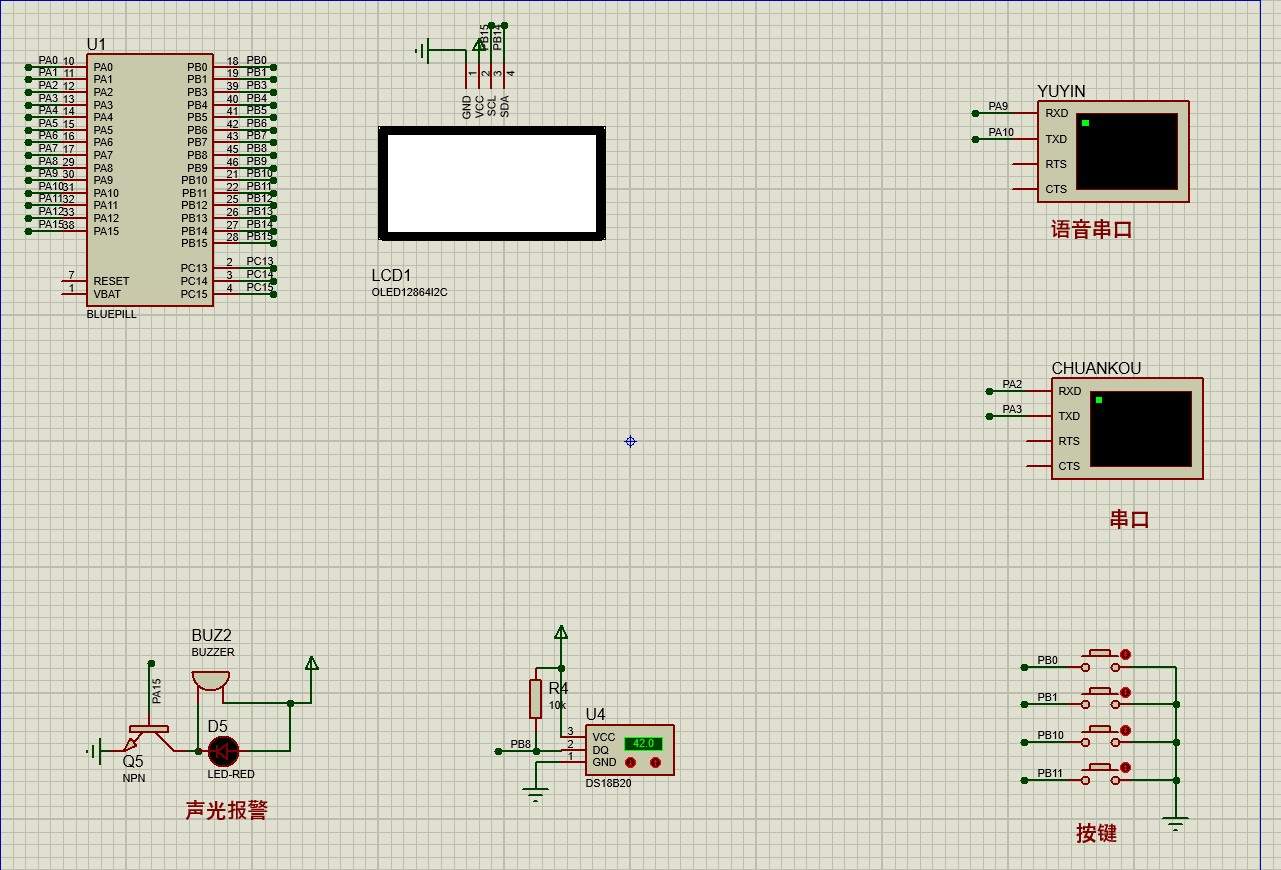
Task: Click the ground symbol under the push buttons
Action: coord(1176,824)
